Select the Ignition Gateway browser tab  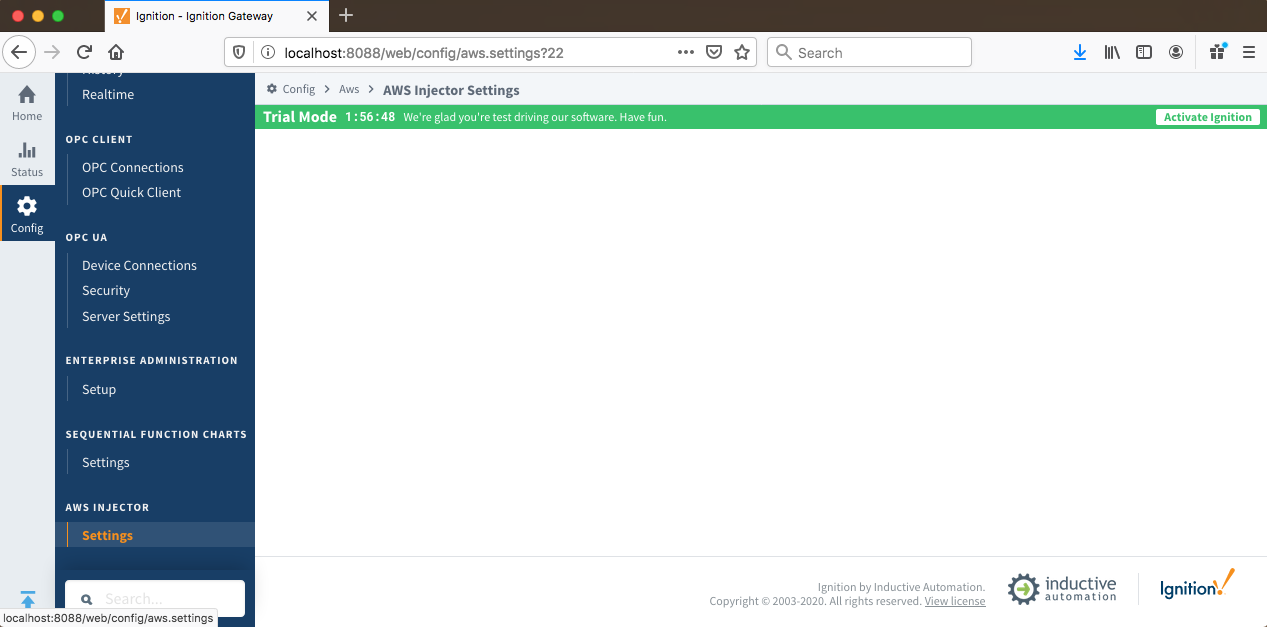[x=204, y=16]
